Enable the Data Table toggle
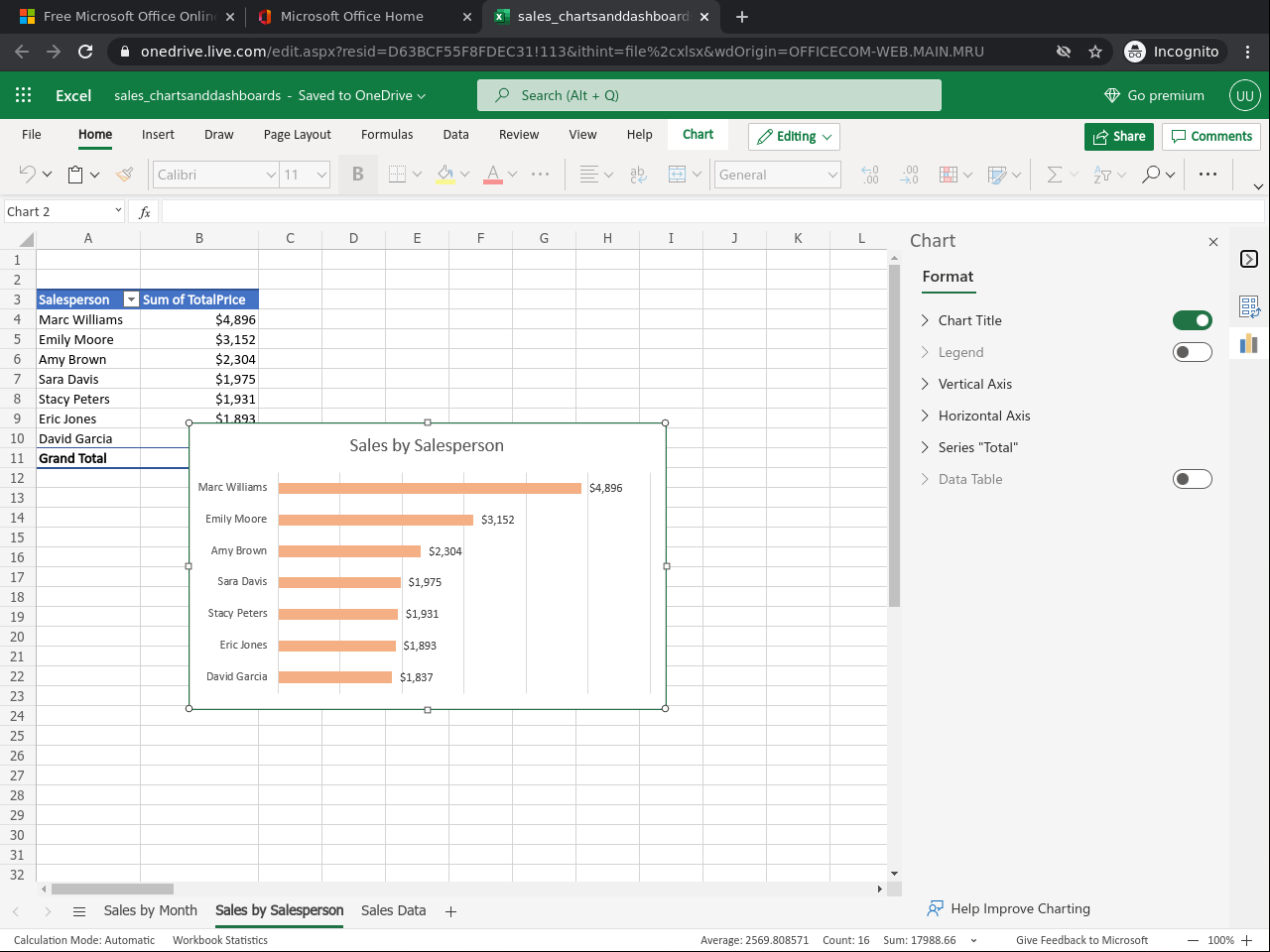This screenshot has height=952, width=1270. point(1192,479)
